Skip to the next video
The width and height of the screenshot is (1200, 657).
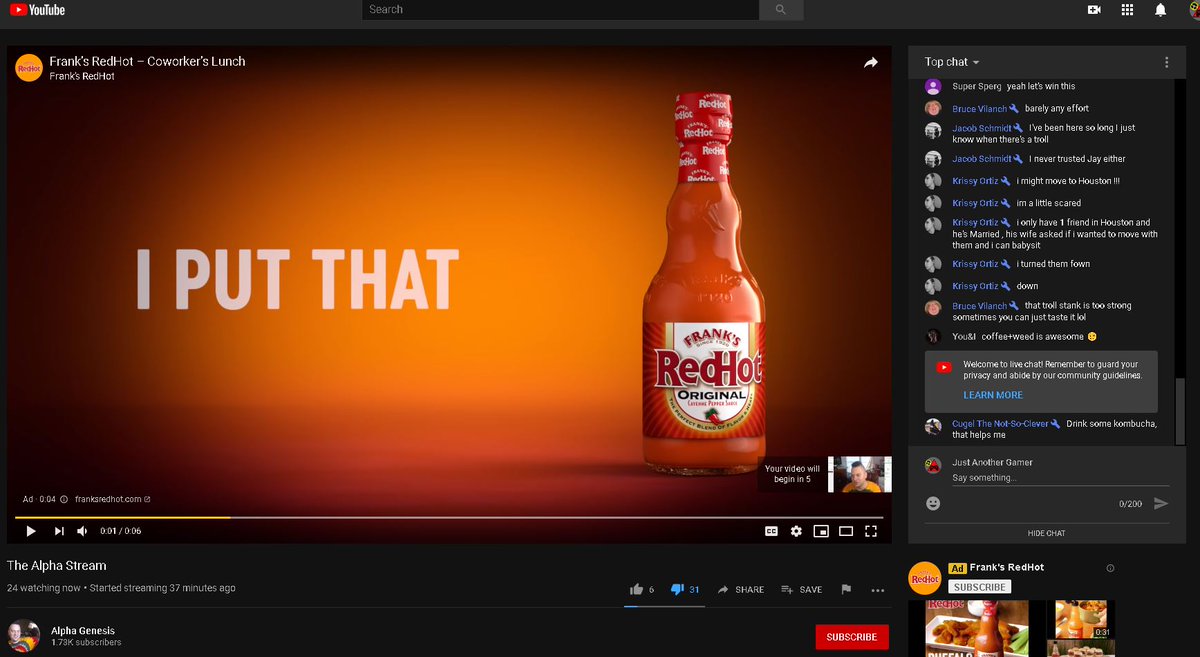tap(59, 531)
